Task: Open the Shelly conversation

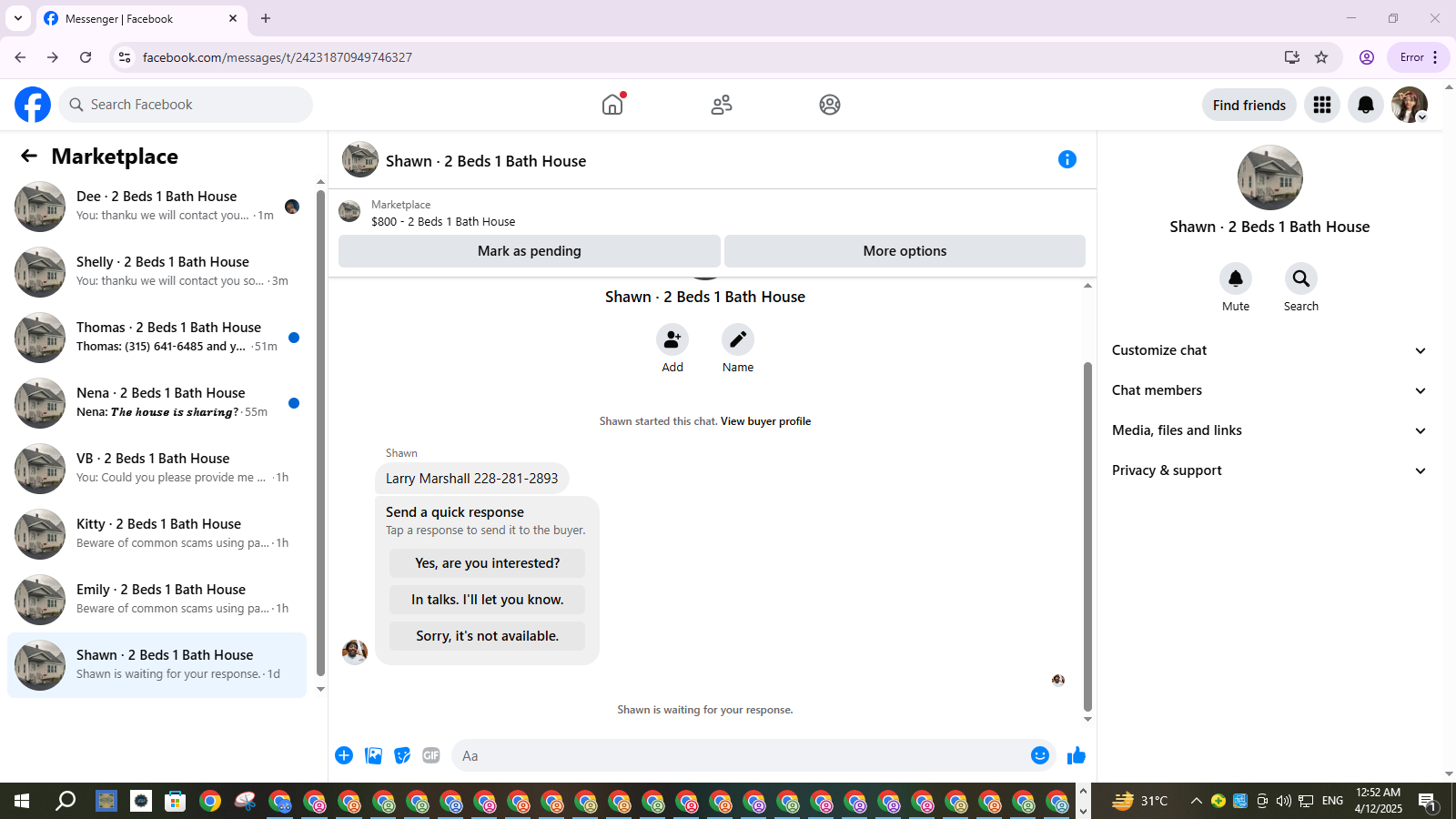Action: coord(157,272)
